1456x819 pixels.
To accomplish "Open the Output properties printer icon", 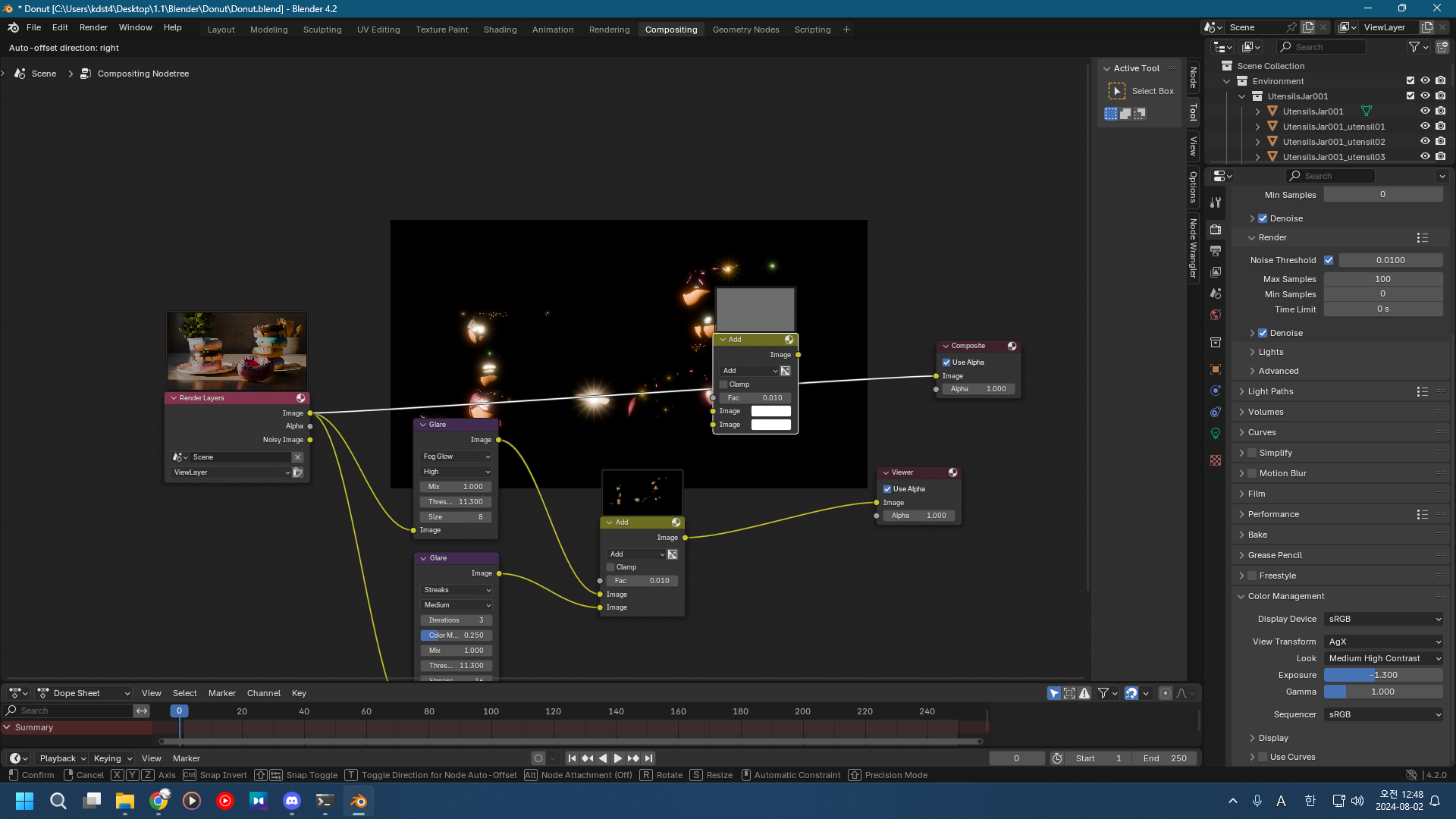I will 1216,250.
